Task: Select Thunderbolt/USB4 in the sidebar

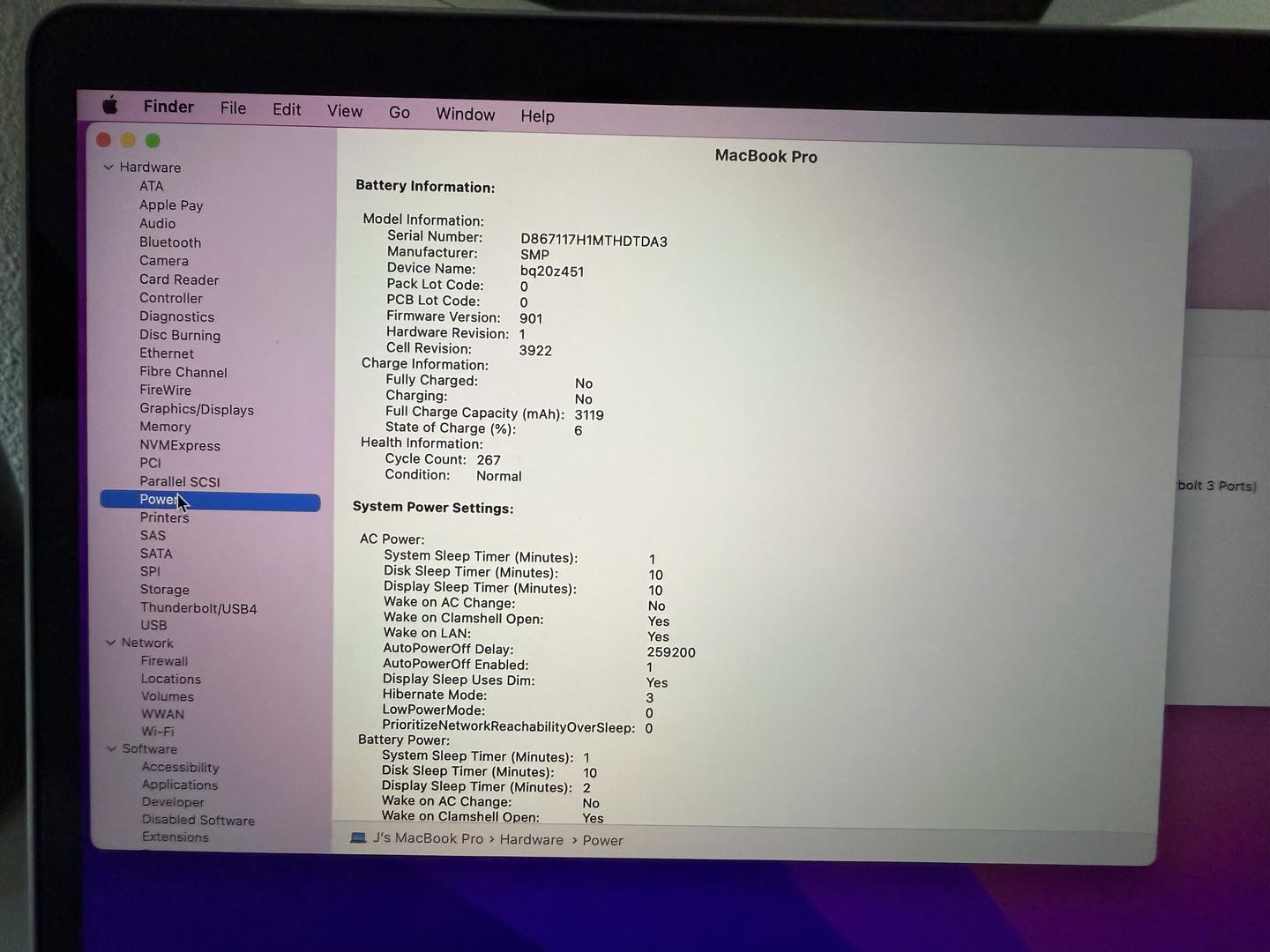Action: (198, 608)
